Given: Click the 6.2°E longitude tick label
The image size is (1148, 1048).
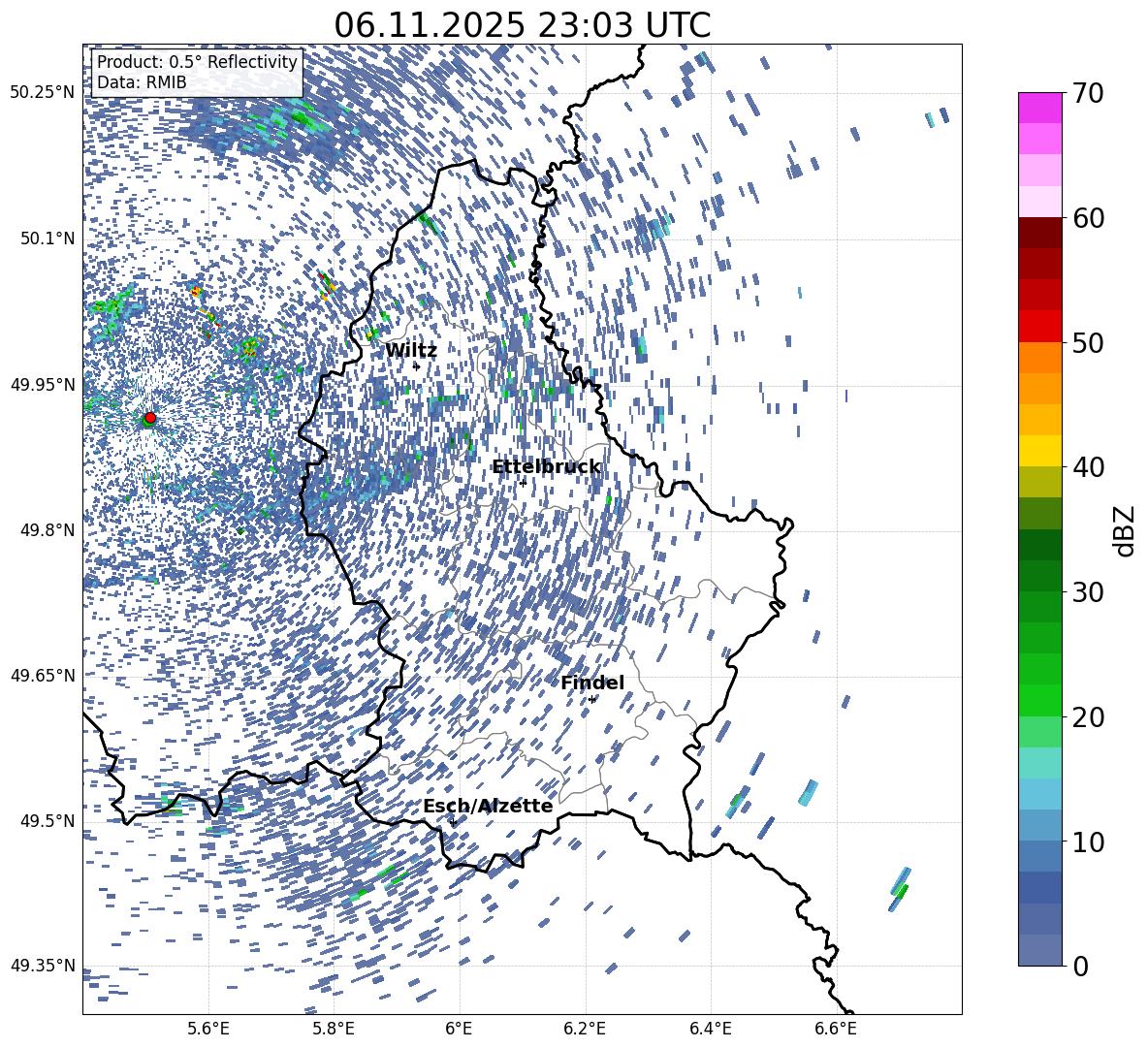Looking at the screenshot, I should click(585, 1029).
